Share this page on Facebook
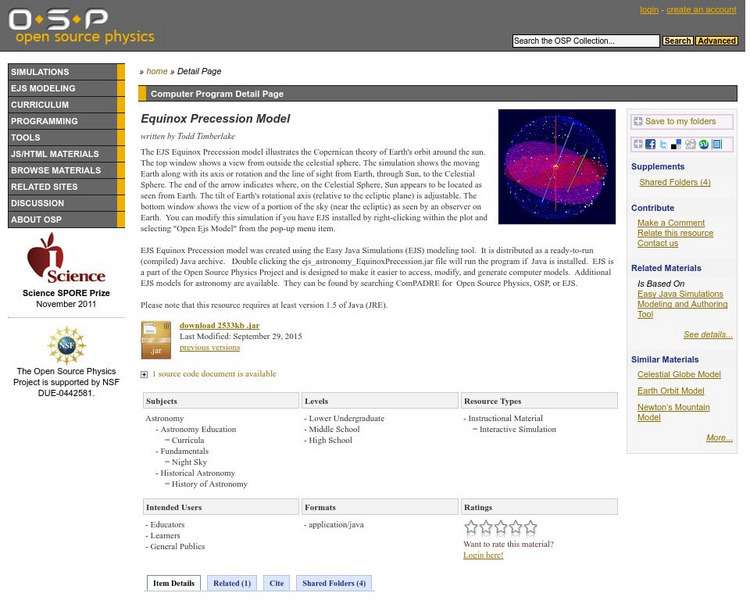The width and height of the screenshot is (750, 600). coord(650,144)
